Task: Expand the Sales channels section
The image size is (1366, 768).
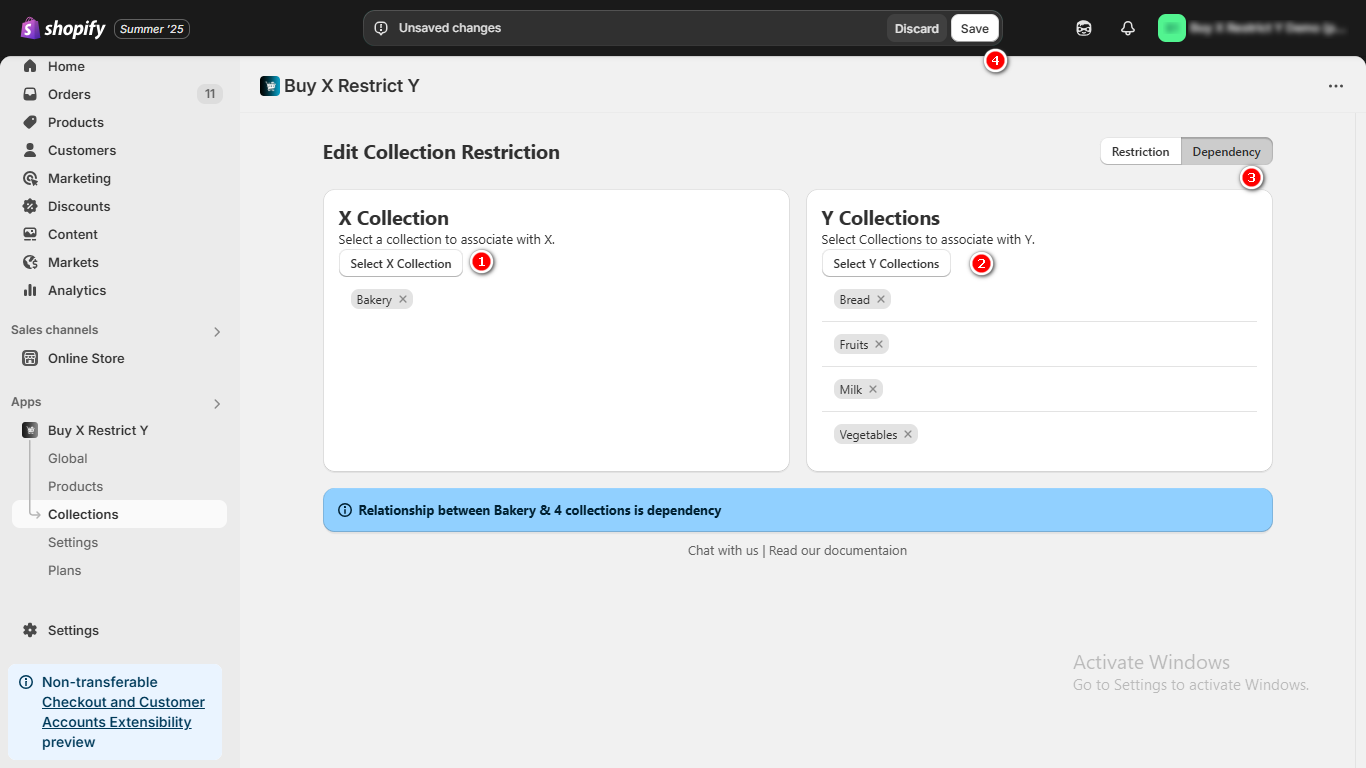Action: (x=217, y=331)
